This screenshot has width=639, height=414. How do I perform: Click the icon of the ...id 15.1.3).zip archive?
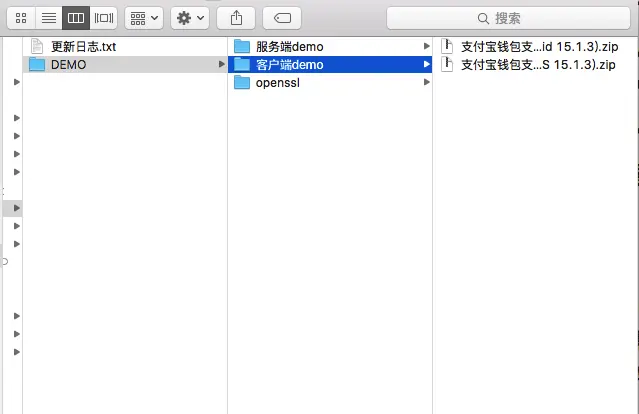(447, 46)
